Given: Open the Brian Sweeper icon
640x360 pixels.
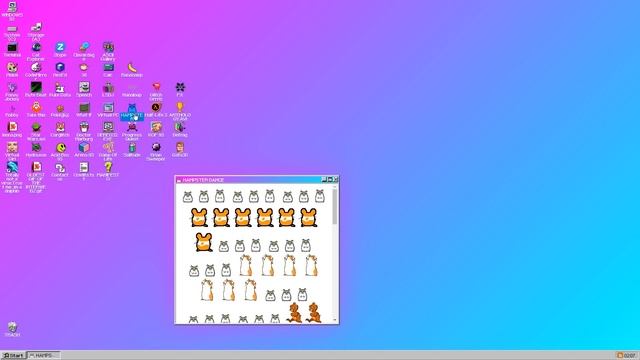Looking at the screenshot, I should (156, 152).
